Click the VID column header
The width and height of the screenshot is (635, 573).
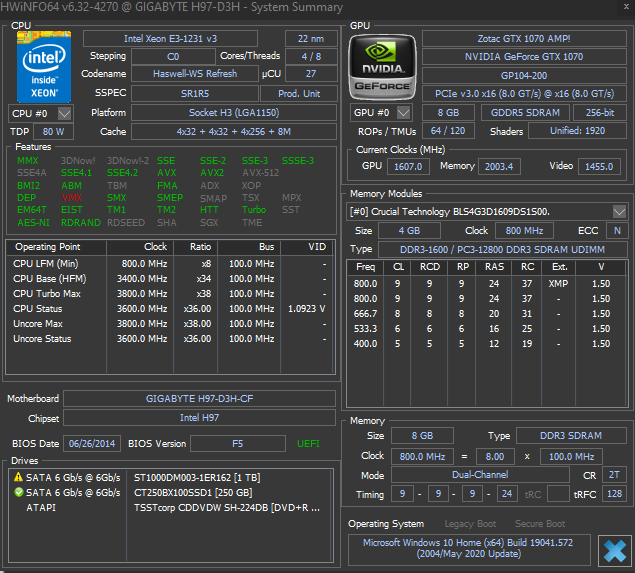coord(307,247)
